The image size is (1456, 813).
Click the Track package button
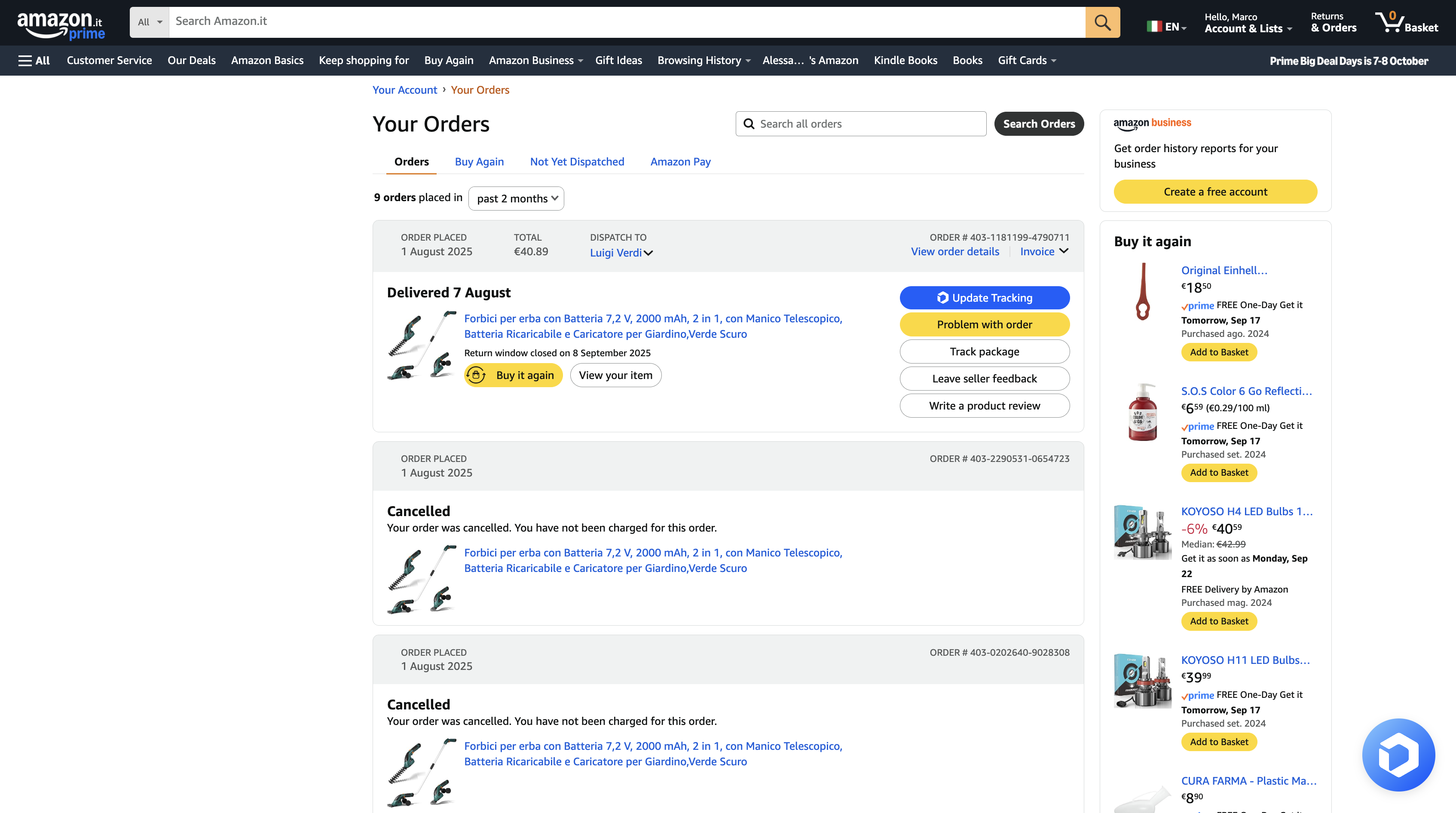[x=985, y=351]
